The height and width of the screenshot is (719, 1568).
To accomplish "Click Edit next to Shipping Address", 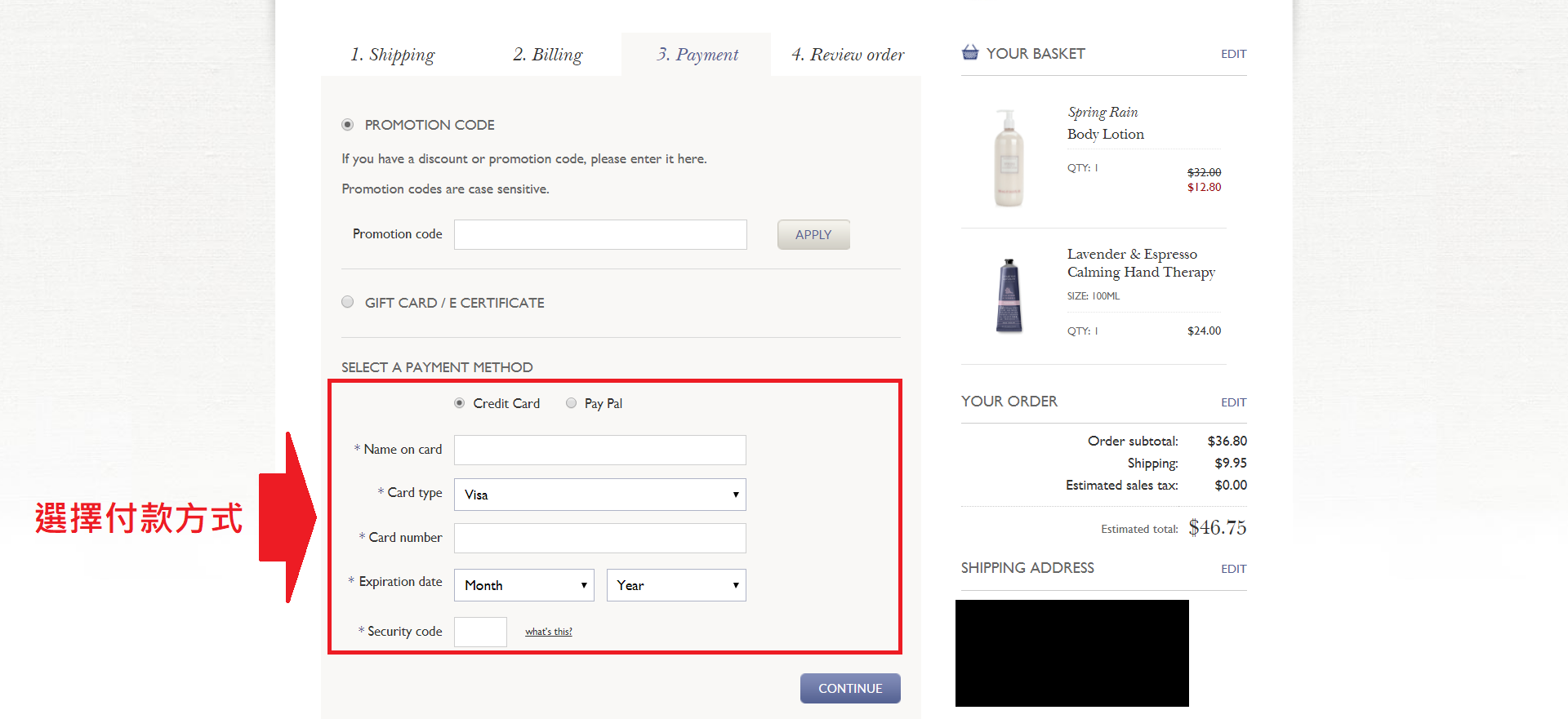I will point(1233,569).
